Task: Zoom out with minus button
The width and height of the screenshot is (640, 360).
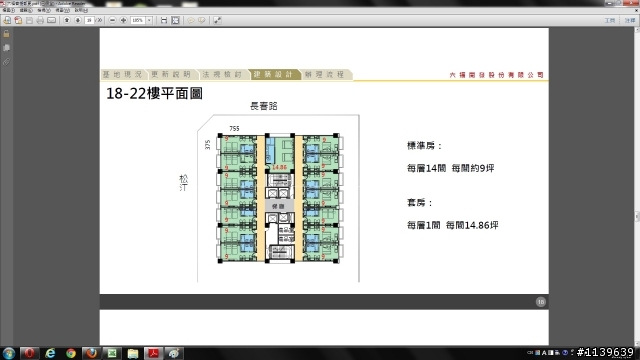Action: 113,20
